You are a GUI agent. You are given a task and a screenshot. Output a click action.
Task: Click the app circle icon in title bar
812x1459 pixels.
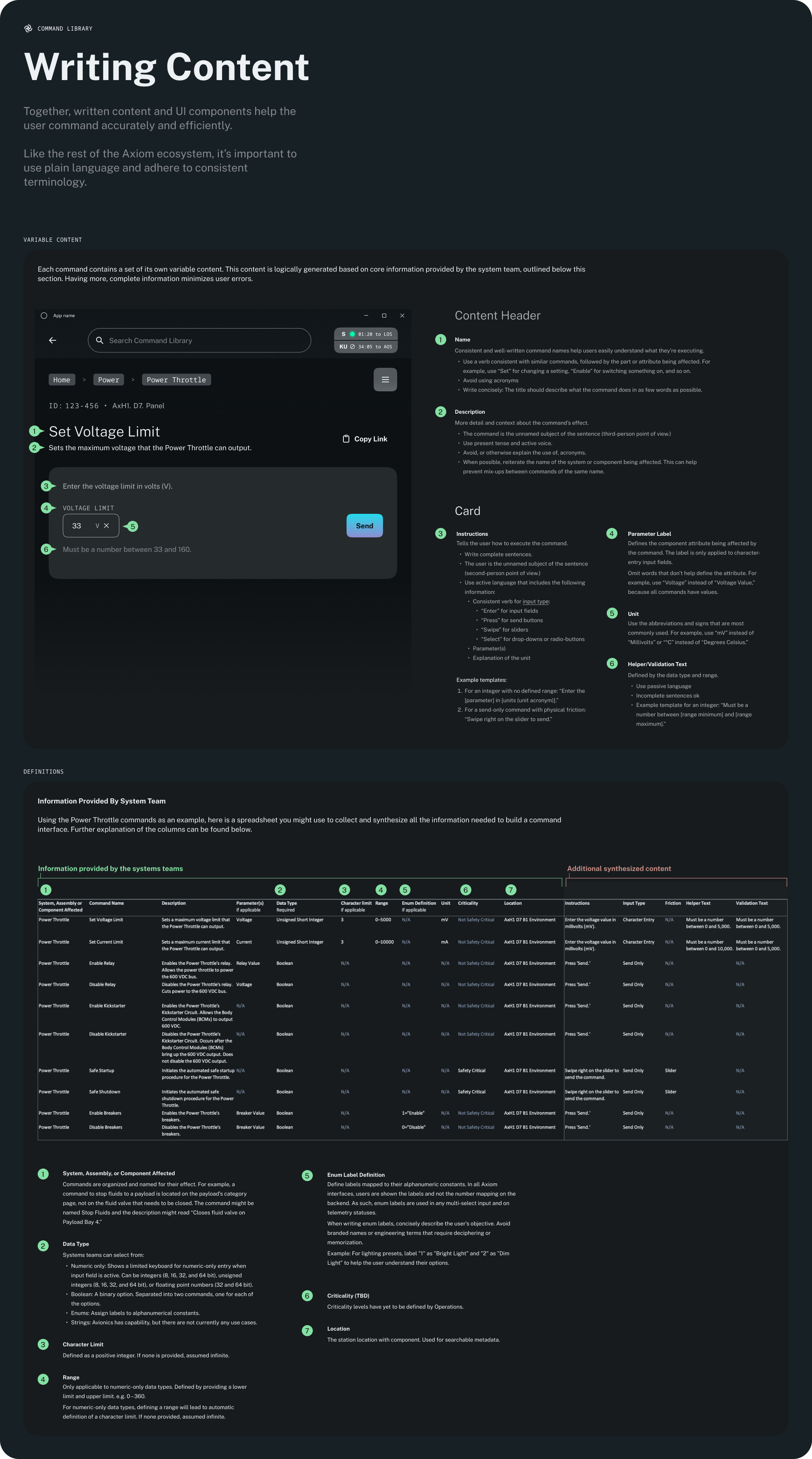click(x=44, y=316)
